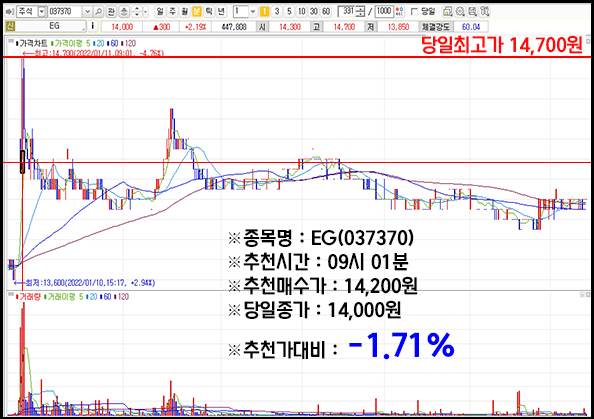Click the total bar count field 1000
Screen dimensions: 594x419
tap(384, 12)
